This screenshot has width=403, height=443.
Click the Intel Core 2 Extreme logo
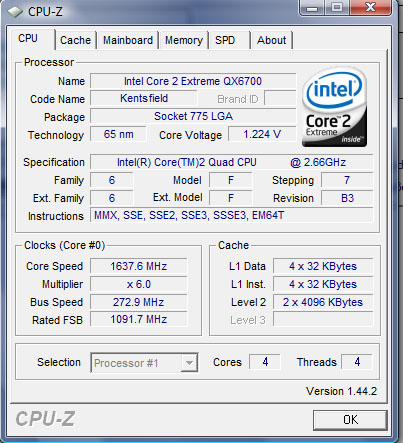coord(335,107)
